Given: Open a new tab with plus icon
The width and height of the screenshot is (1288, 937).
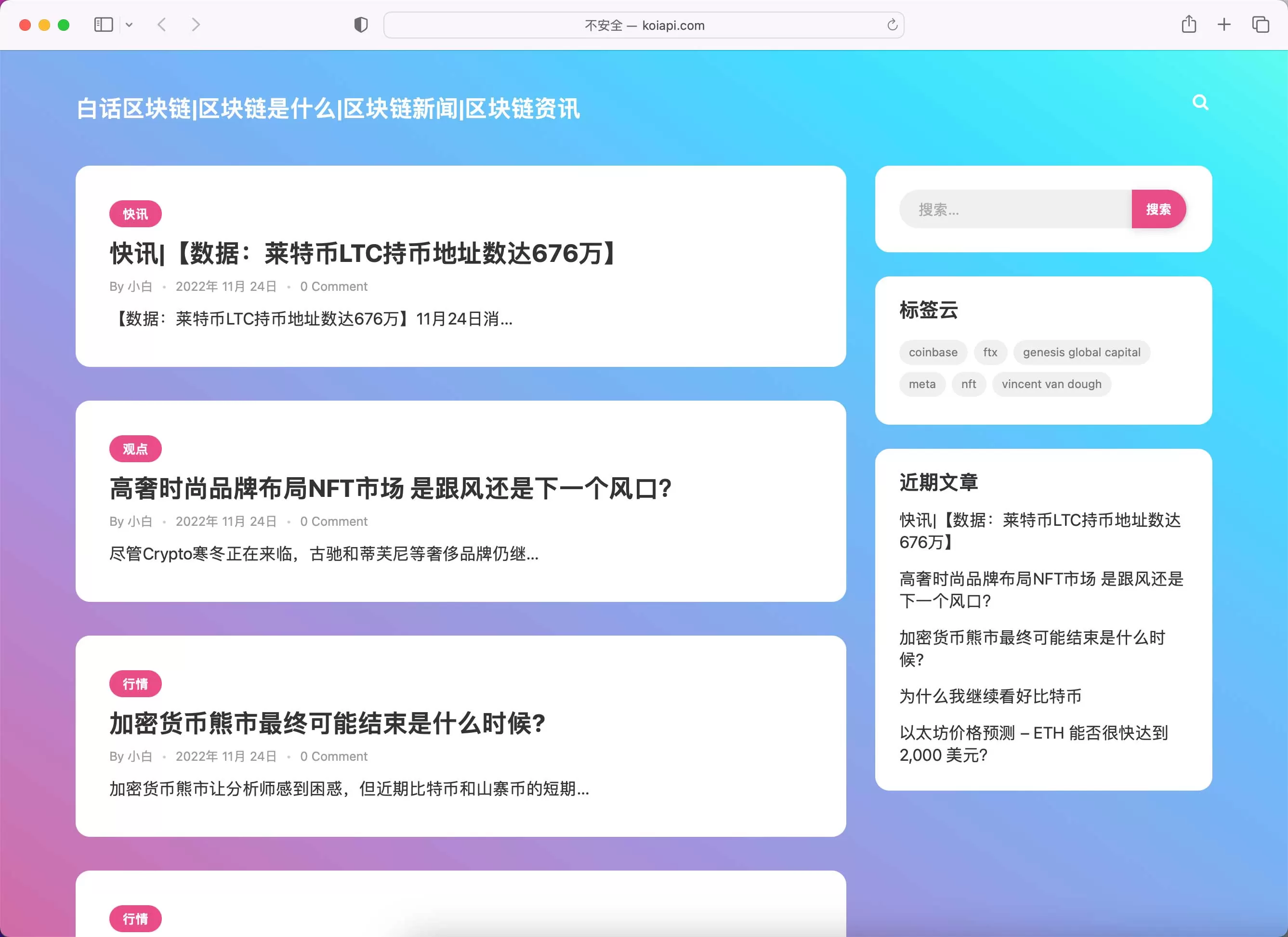Looking at the screenshot, I should [1224, 25].
